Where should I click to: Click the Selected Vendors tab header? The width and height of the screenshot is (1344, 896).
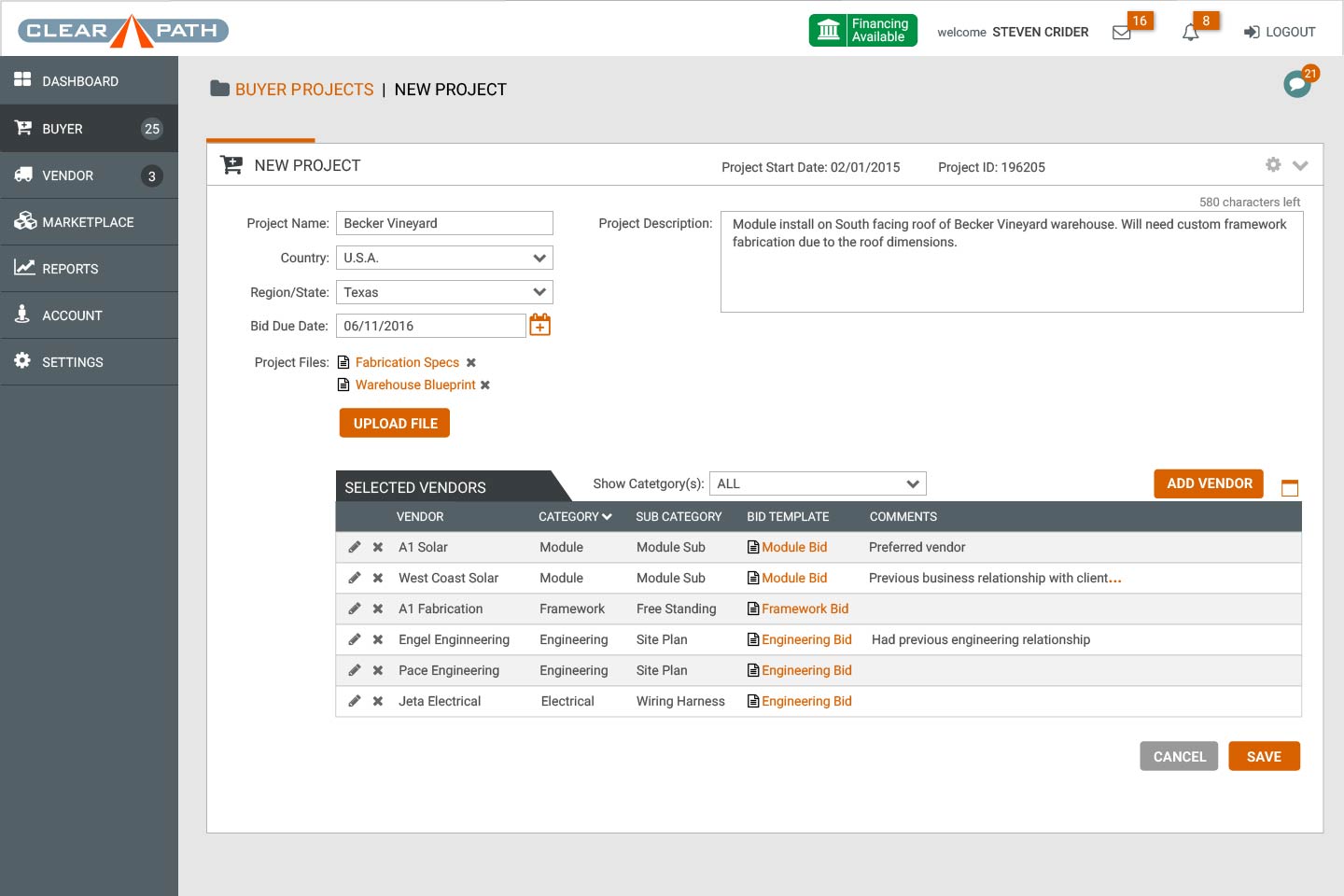pos(454,486)
